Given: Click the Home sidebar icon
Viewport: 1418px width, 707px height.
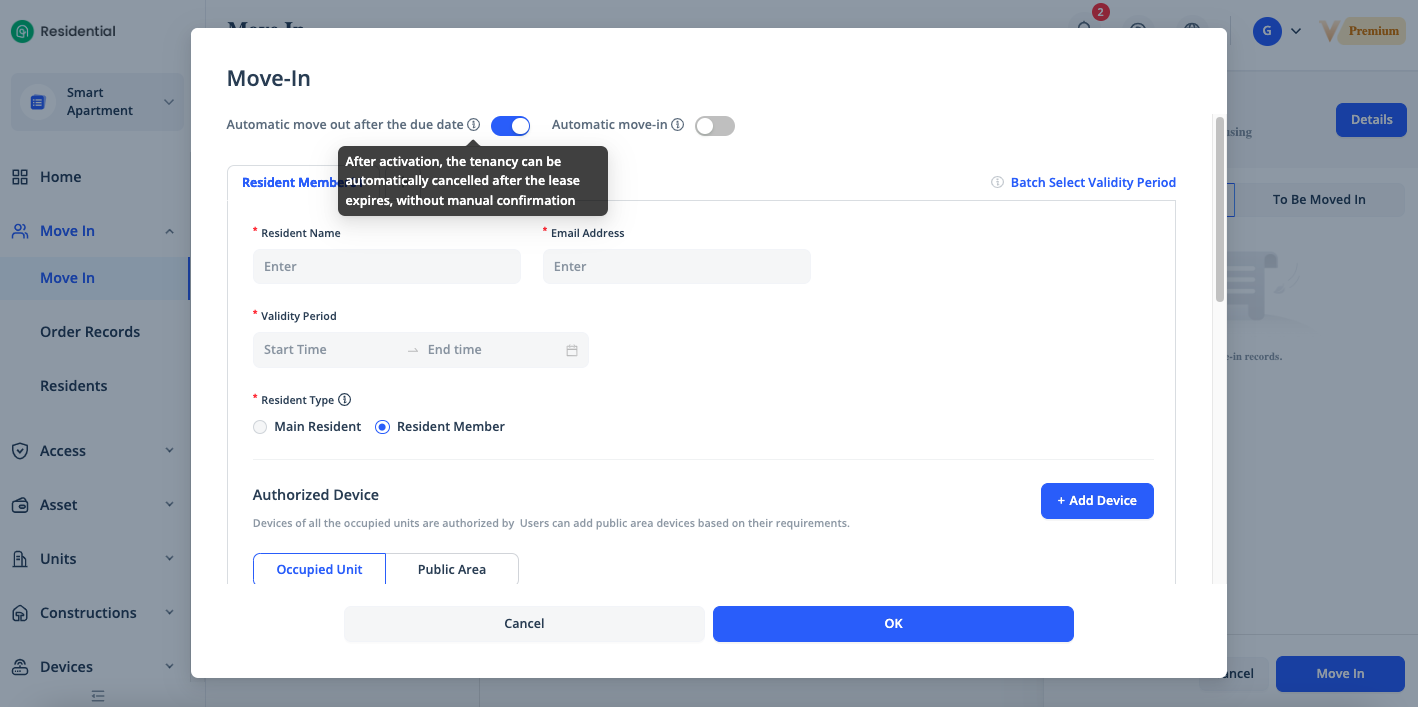Looking at the screenshot, I should pyautogui.click(x=20, y=177).
